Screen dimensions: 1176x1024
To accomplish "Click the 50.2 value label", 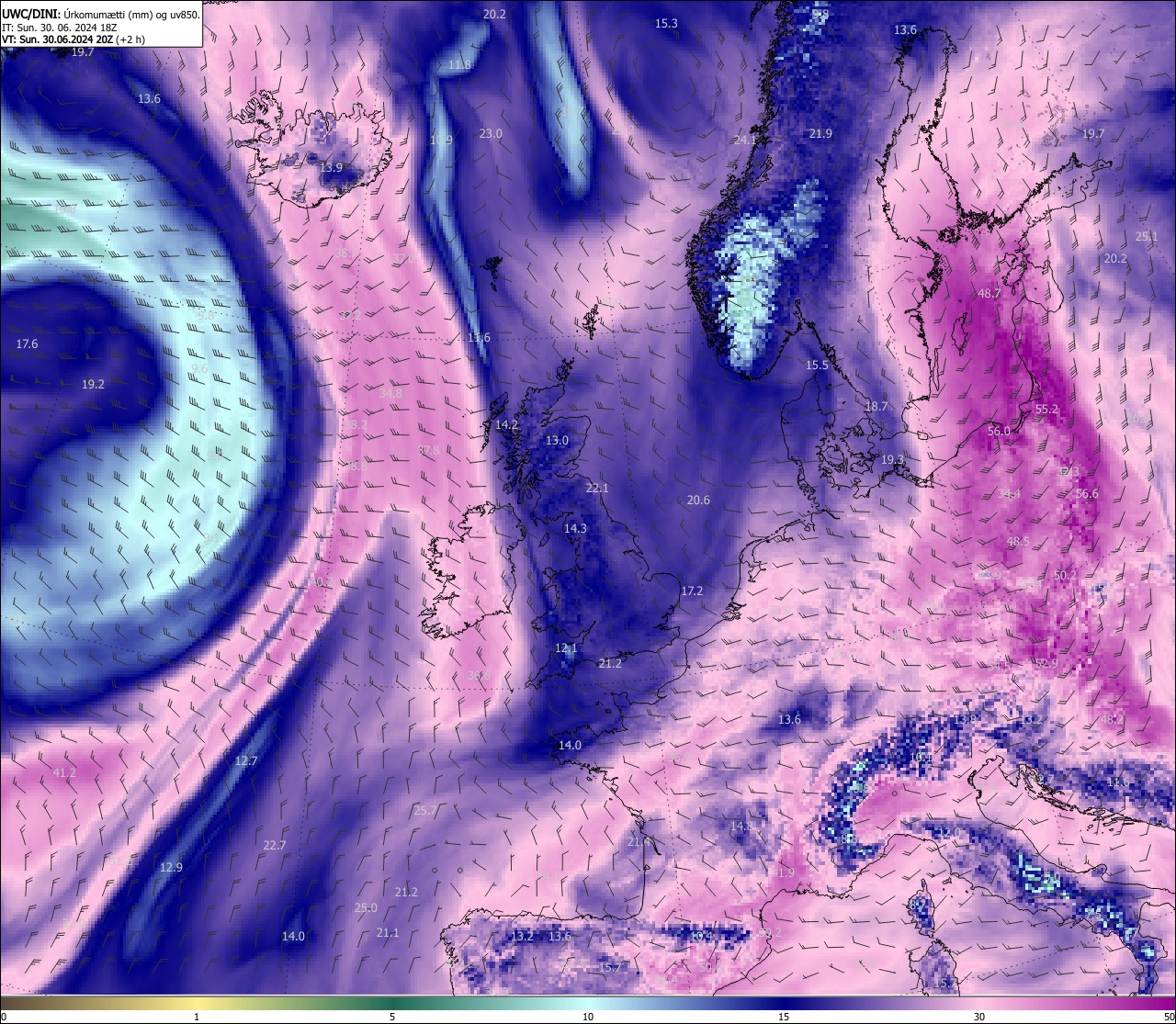I will pos(1065,575).
